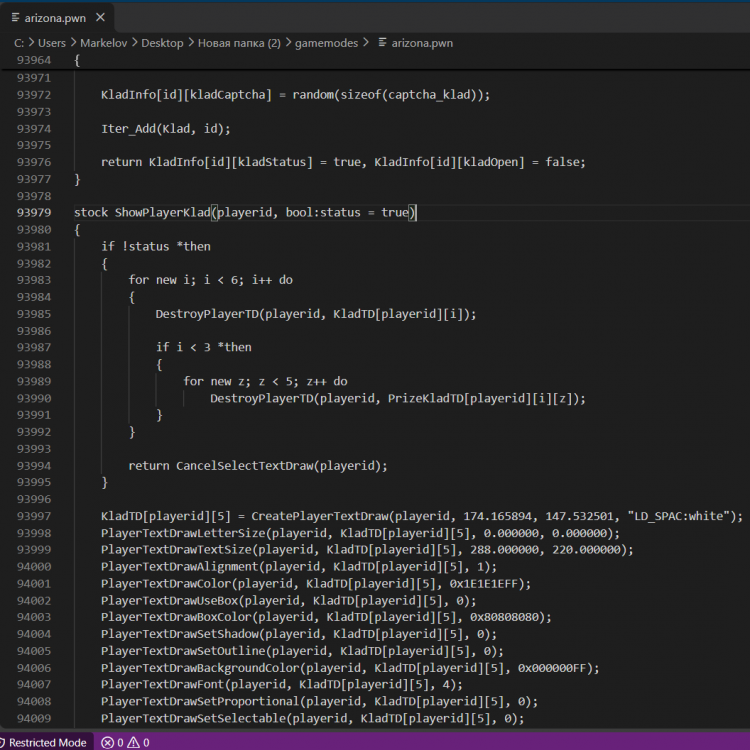Click the file icon on arizona.pwn tab
The height and width of the screenshot is (750, 750).
pos(15,18)
